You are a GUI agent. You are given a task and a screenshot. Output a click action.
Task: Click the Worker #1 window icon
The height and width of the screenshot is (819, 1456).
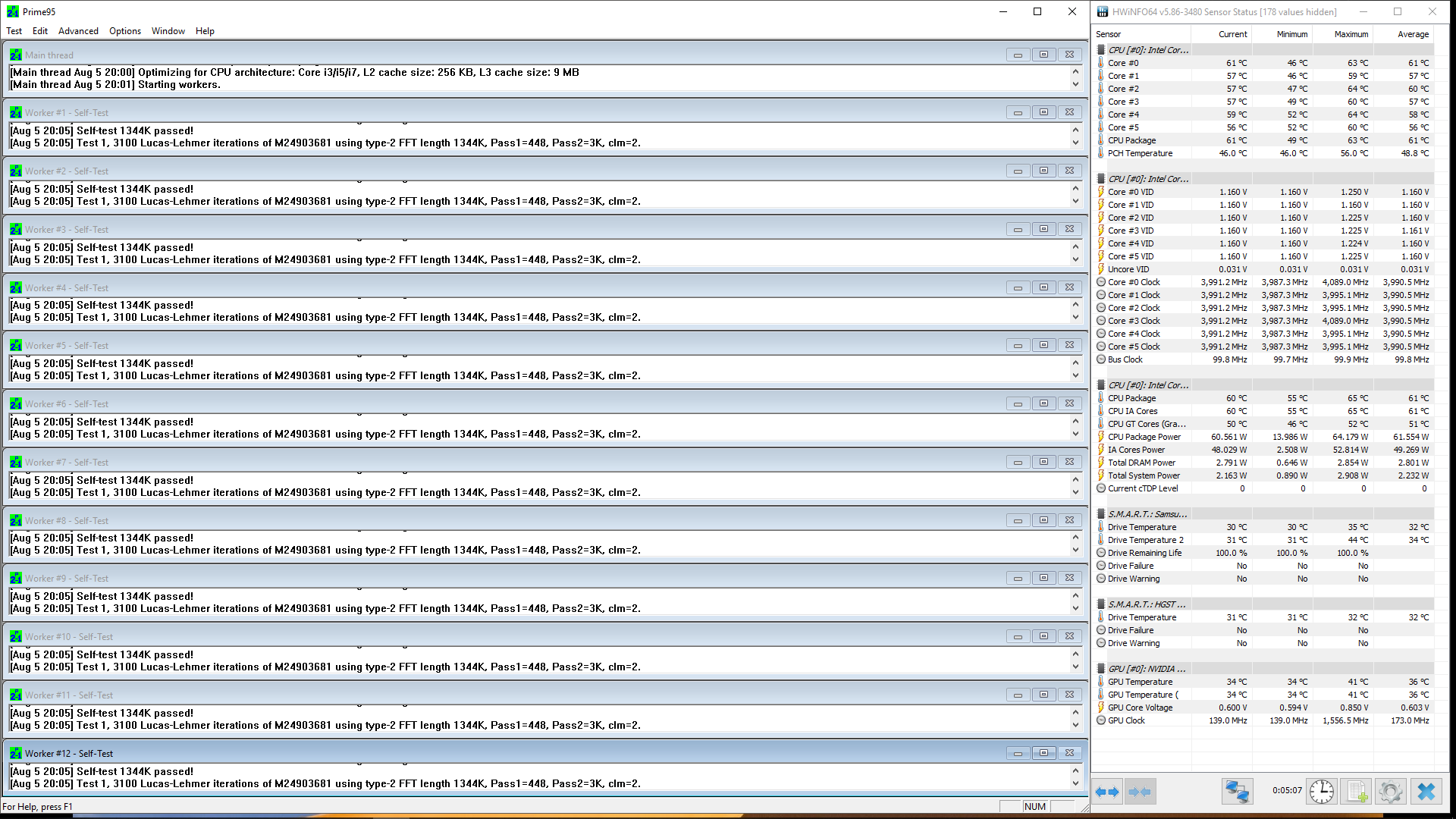tap(16, 112)
